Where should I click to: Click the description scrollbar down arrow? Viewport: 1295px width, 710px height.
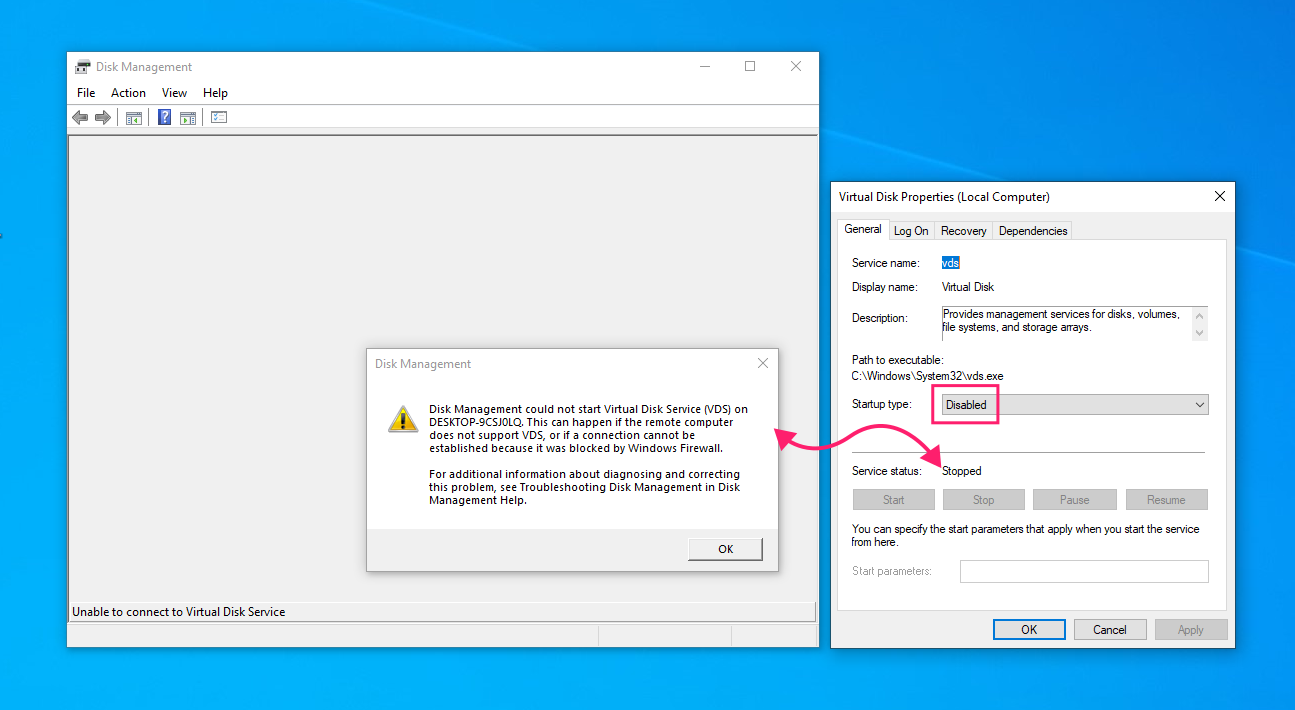(1200, 332)
